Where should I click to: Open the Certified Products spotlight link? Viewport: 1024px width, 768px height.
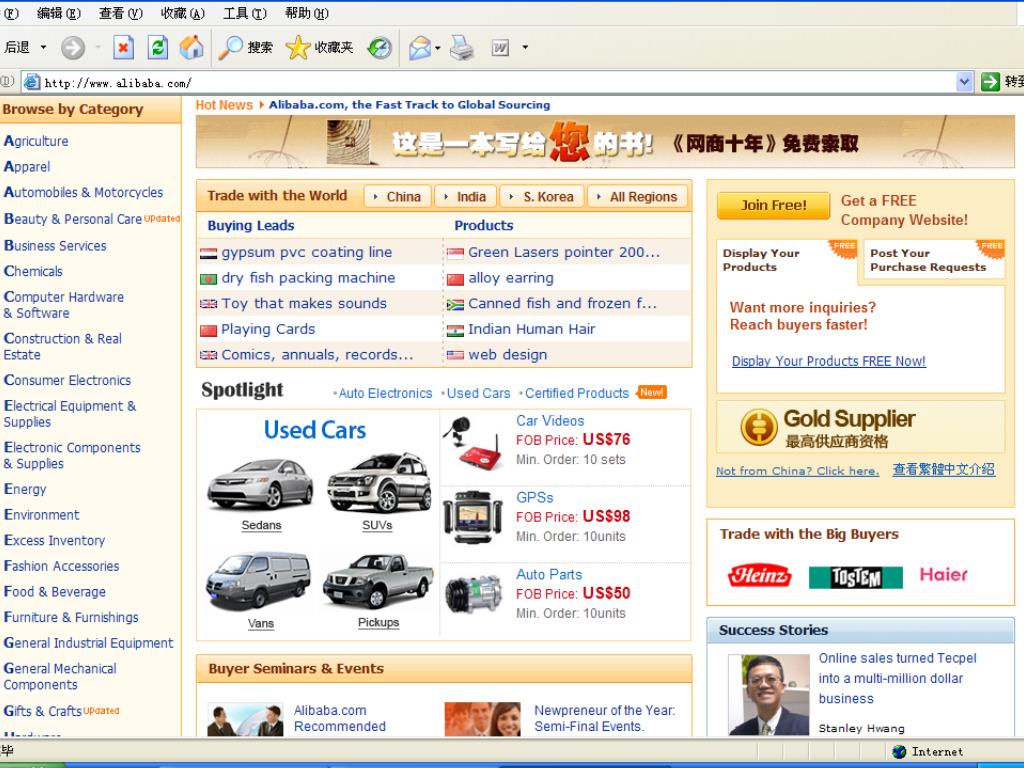[x=577, y=393]
